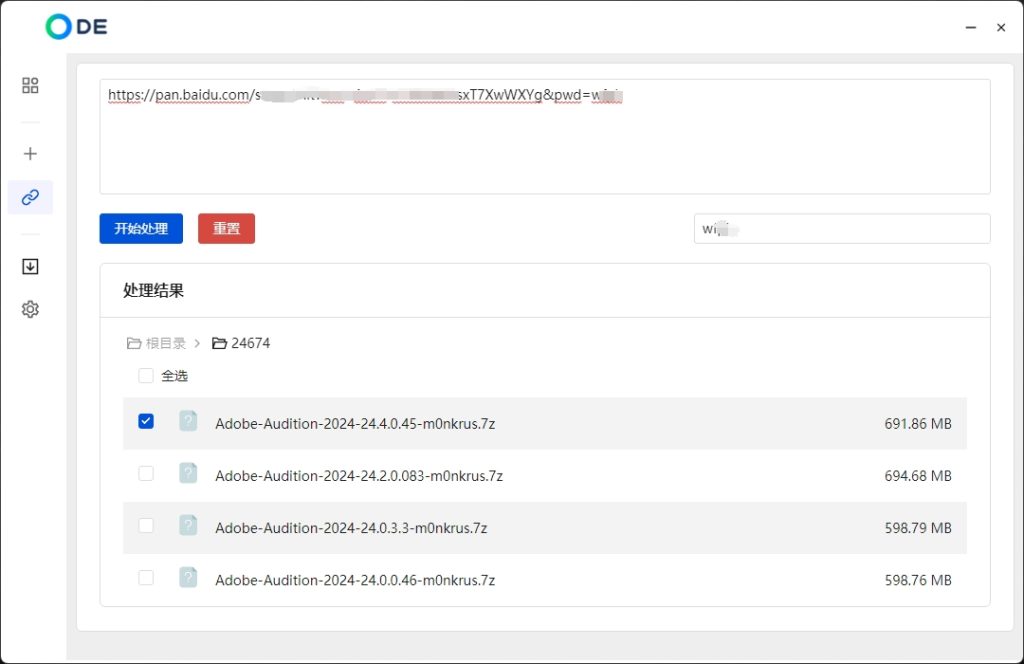Click the 694.68 MB size value
The width and height of the screenshot is (1024, 664).
click(918, 476)
